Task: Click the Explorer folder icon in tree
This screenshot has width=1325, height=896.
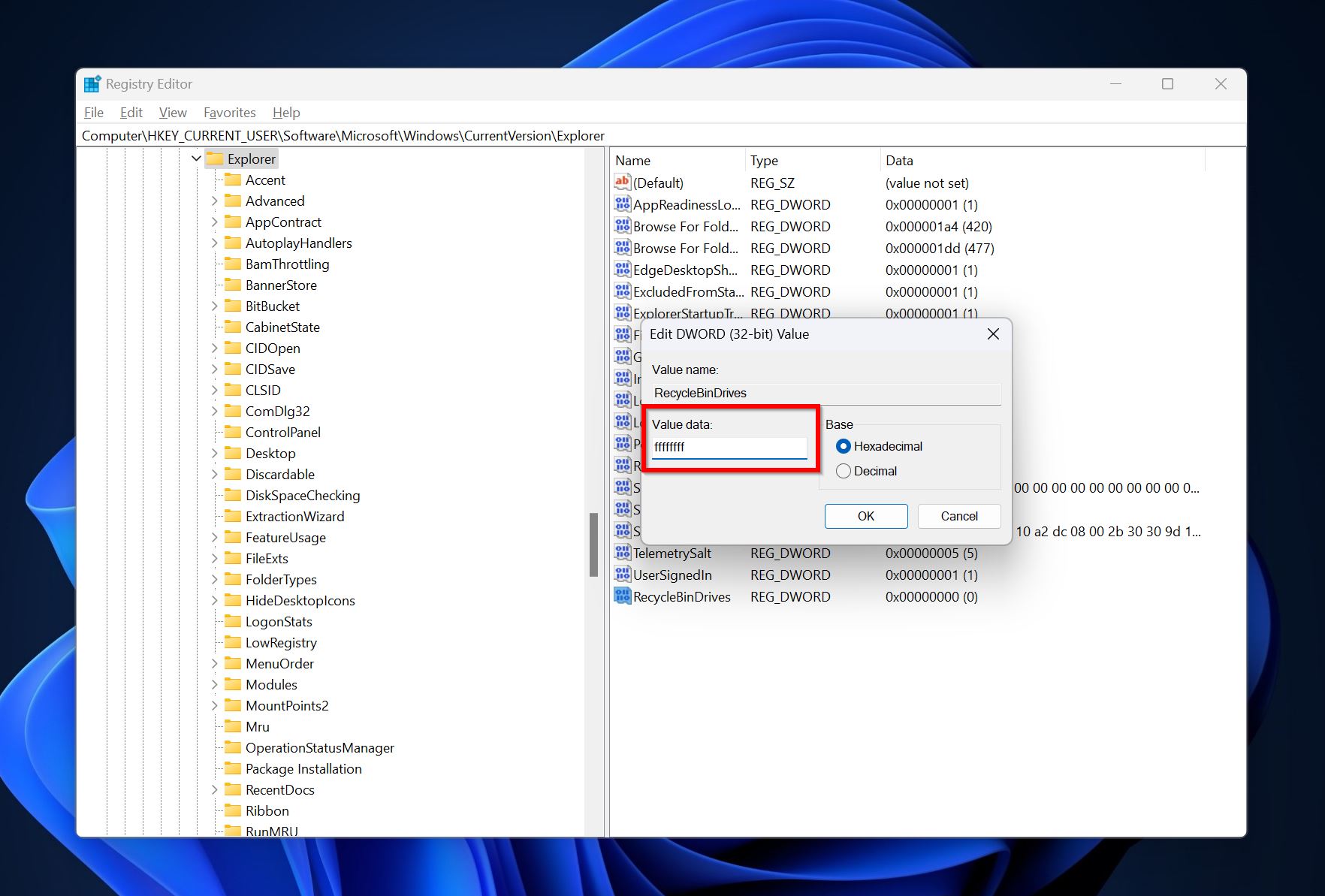Action: pyautogui.click(x=215, y=158)
